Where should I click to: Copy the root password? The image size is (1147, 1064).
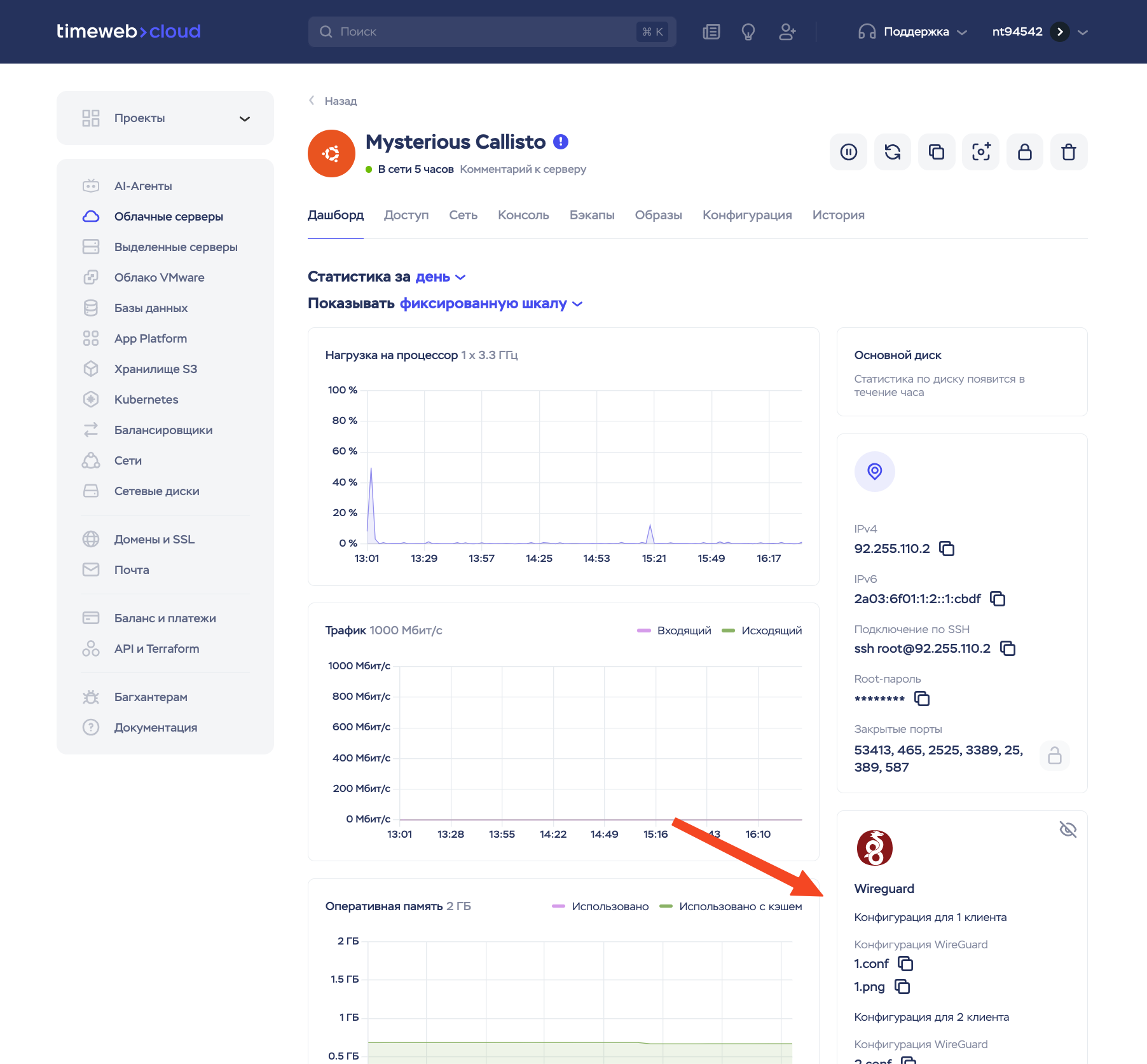[921, 699]
